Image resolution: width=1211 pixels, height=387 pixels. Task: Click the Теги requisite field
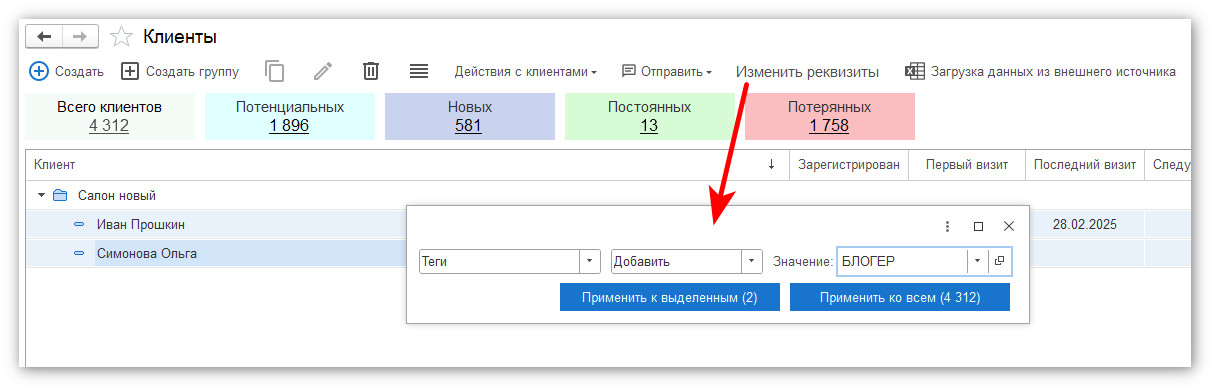499,261
